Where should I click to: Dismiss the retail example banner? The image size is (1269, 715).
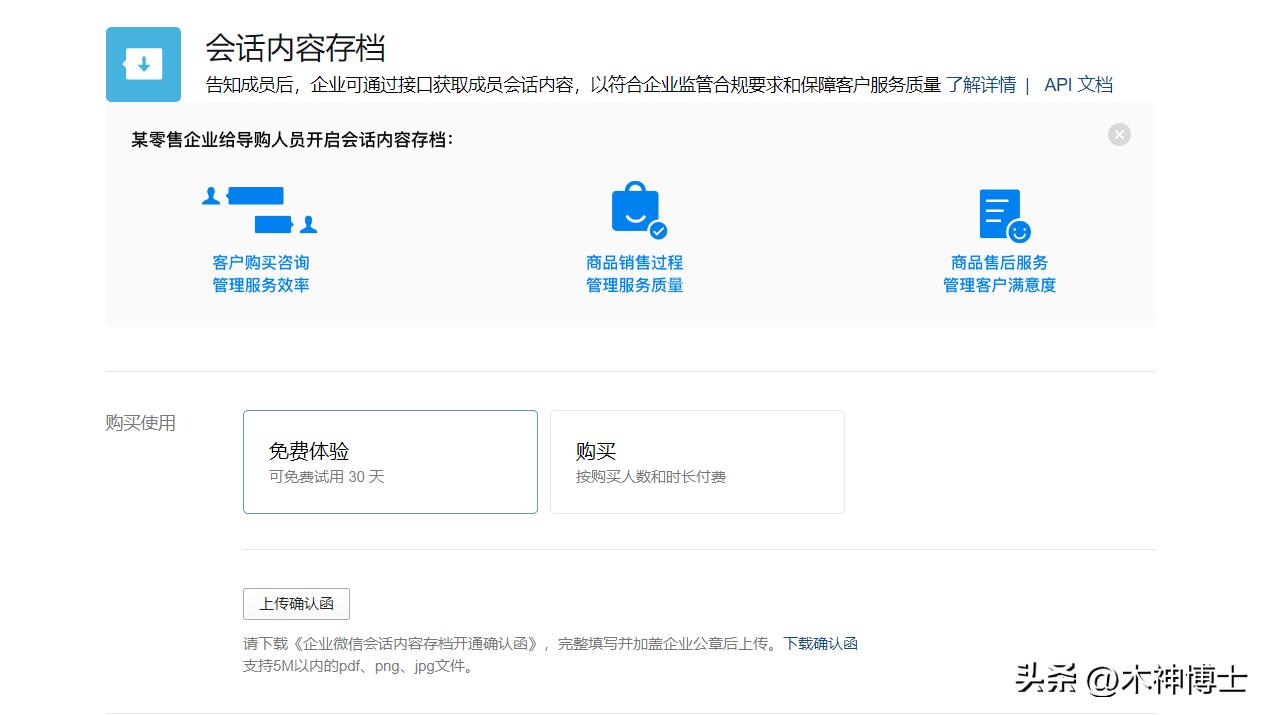coord(1119,134)
